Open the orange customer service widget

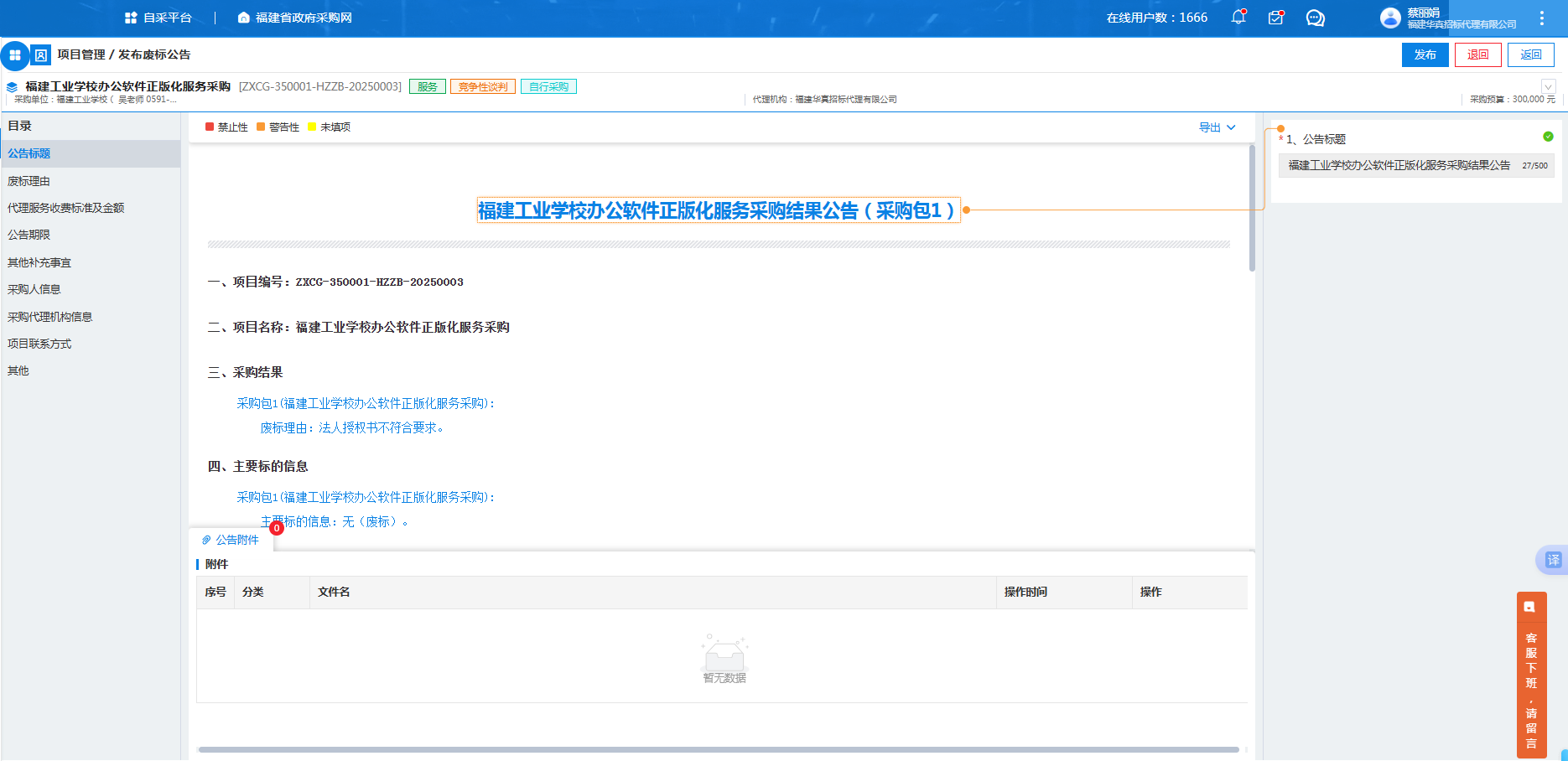(1531, 675)
